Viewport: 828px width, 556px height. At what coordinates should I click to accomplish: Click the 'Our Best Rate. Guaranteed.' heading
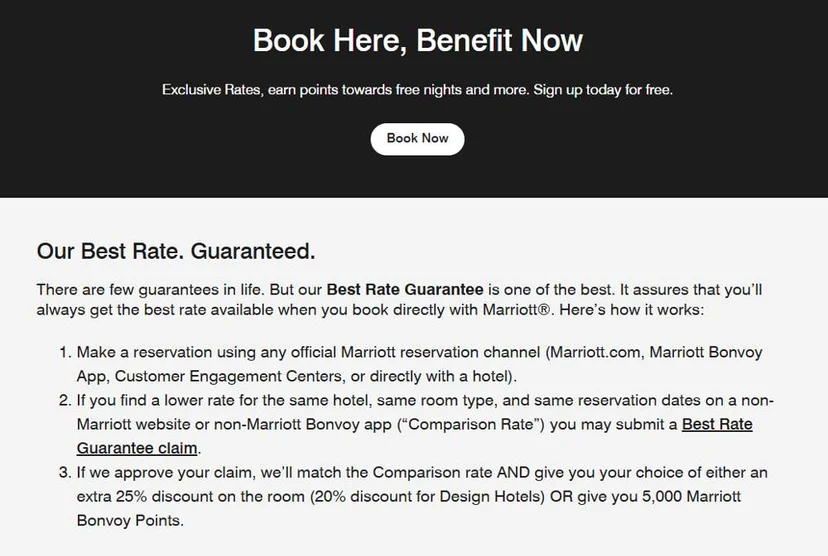(x=176, y=251)
